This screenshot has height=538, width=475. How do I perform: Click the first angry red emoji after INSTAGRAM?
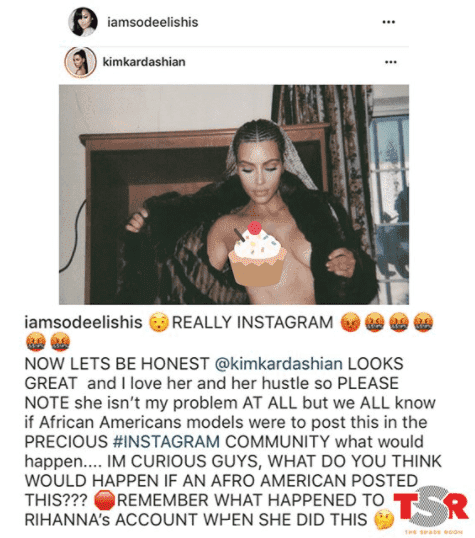(x=350, y=323)
